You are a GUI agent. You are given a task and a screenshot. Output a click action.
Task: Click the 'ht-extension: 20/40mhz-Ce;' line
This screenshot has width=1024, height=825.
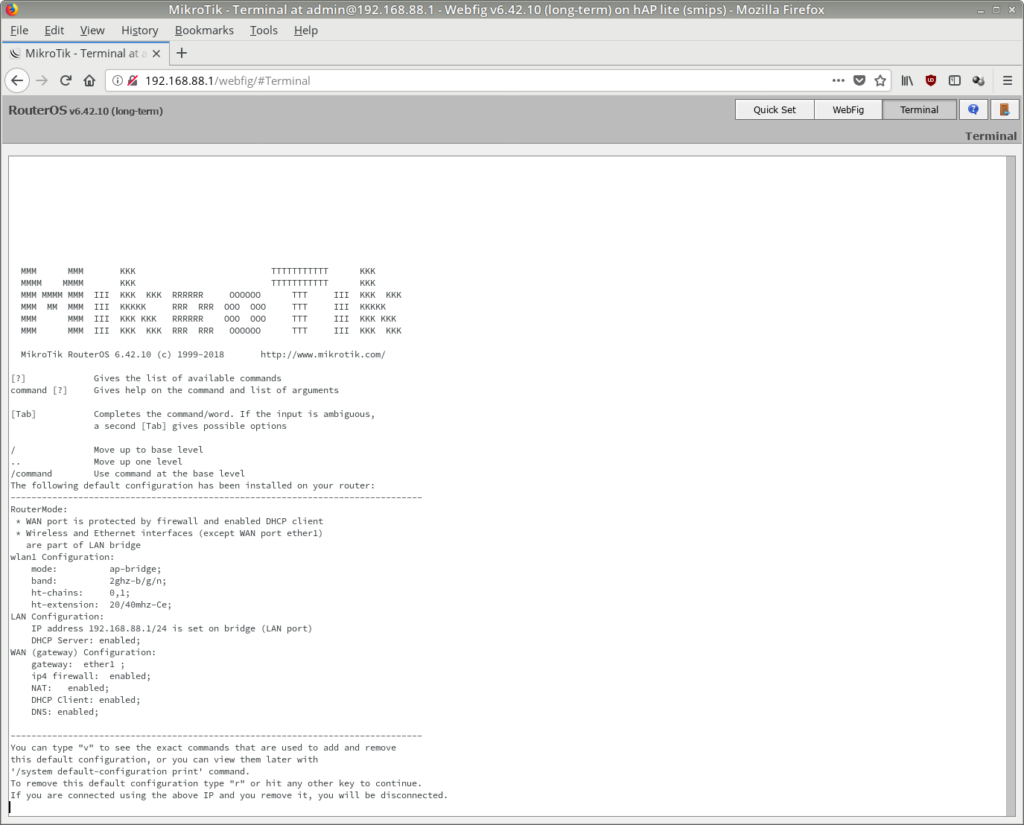click(101, 605)
